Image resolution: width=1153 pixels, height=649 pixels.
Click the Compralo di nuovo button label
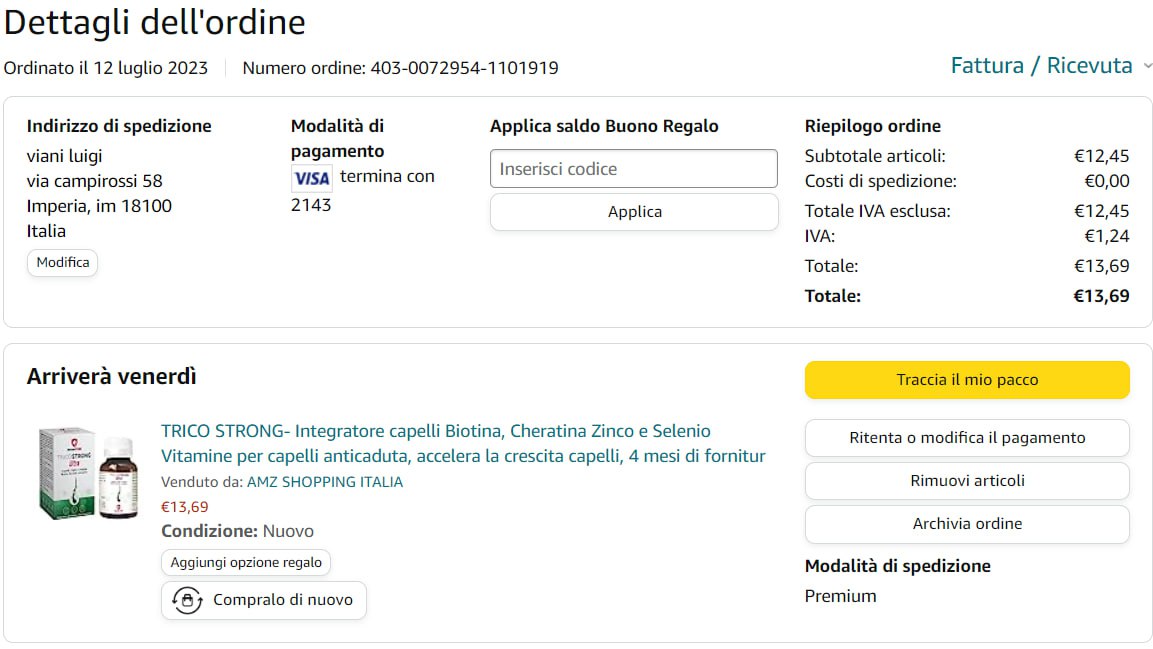(x=282, y=600)
